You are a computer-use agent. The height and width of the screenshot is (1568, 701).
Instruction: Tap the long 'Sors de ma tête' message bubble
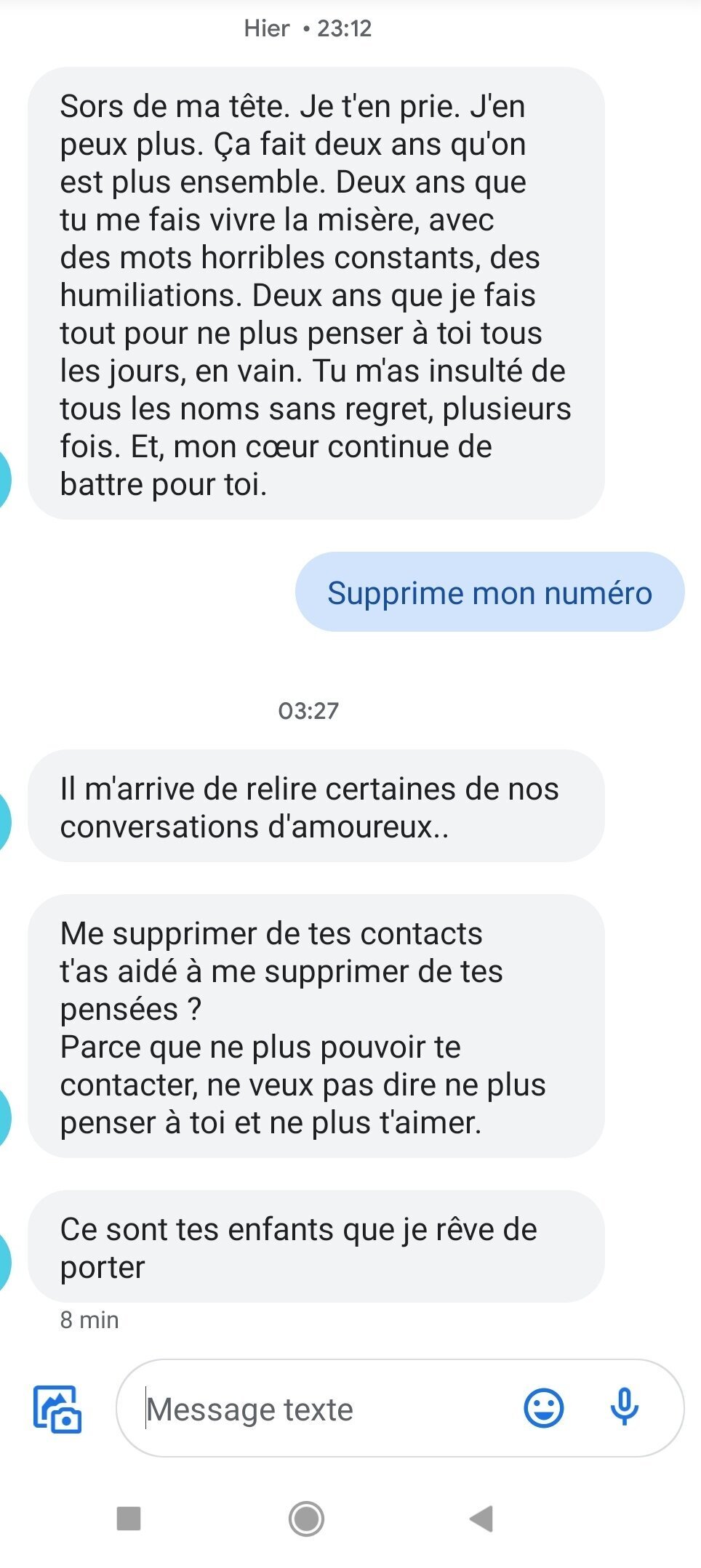(x=316, y=294)
